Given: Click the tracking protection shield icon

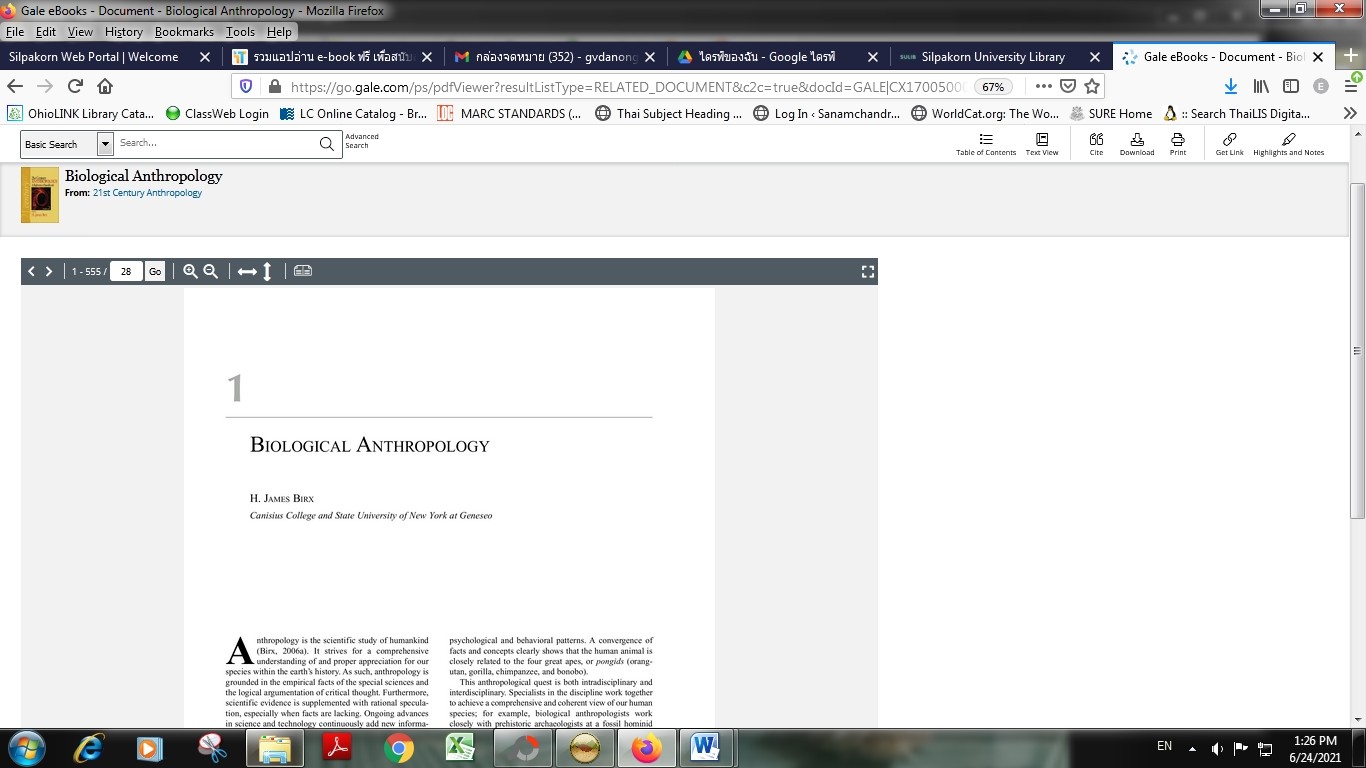Looking at the screenshot, I should (246, 86).
